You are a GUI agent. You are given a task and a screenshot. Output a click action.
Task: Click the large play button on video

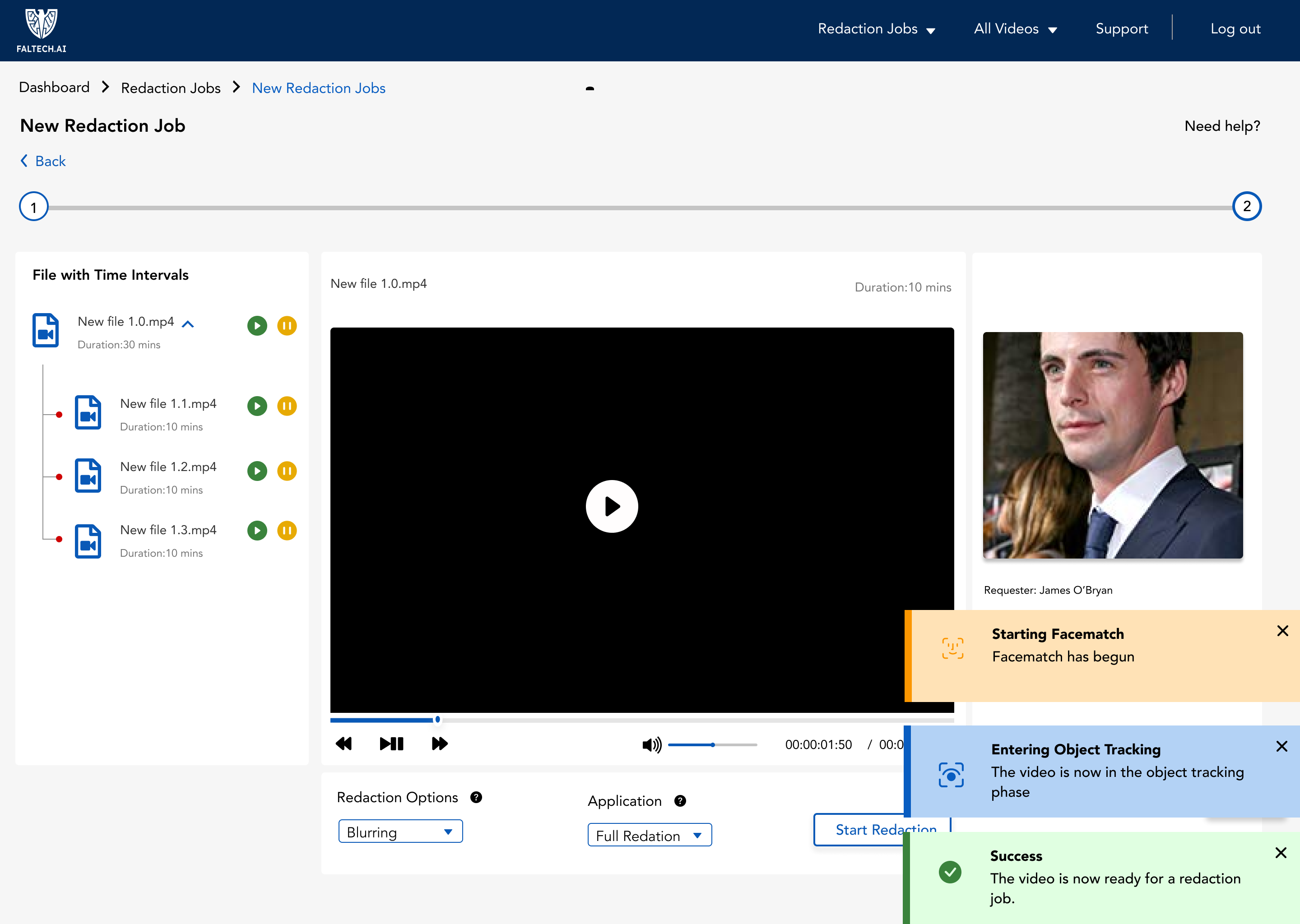click(x=612, y=506)
